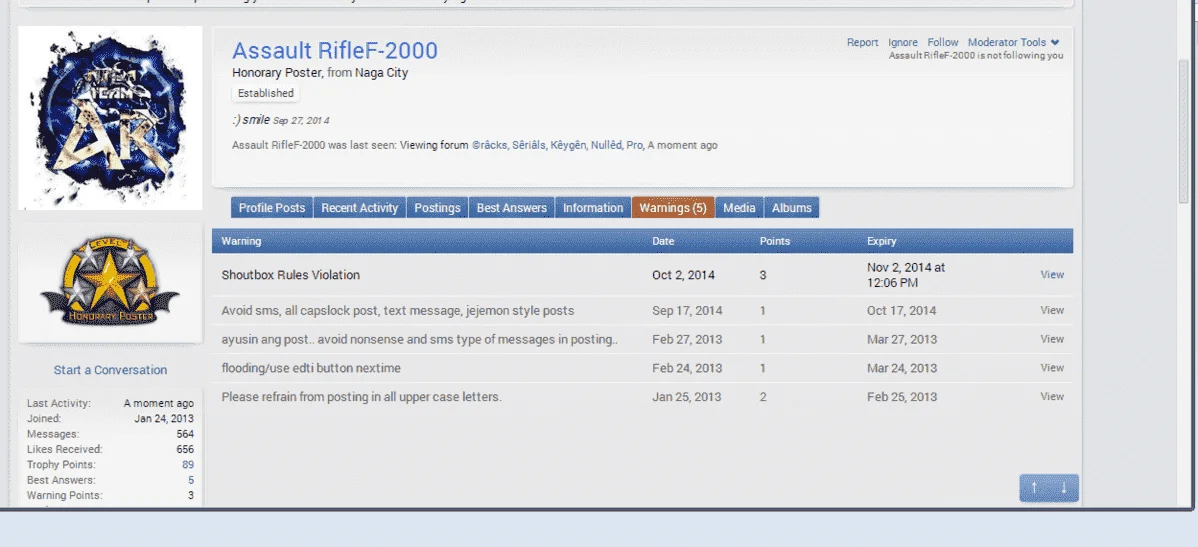The width and height of the screenshot is (1198, 547).
Task: Click the 'flooding/use edti button nextime' warning
Action: click(311, 368)
